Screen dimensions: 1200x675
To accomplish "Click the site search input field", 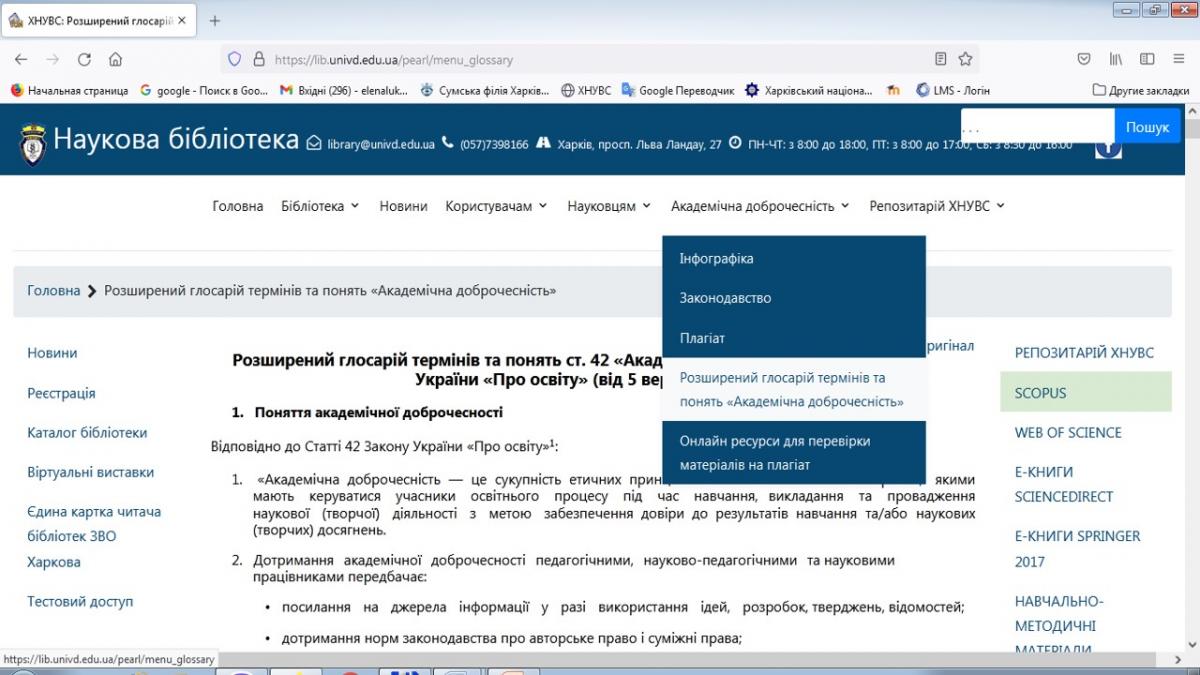I will tap(1036, 127).
